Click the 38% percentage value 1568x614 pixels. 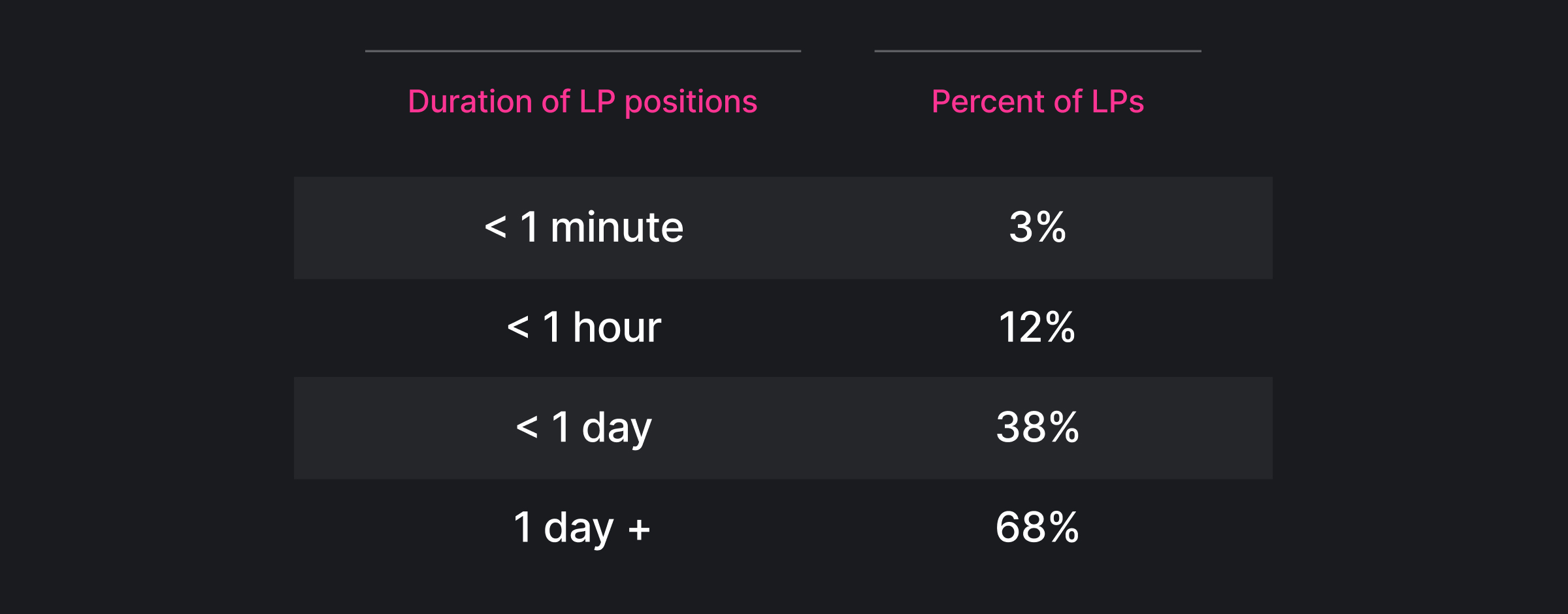point(1037,427)
